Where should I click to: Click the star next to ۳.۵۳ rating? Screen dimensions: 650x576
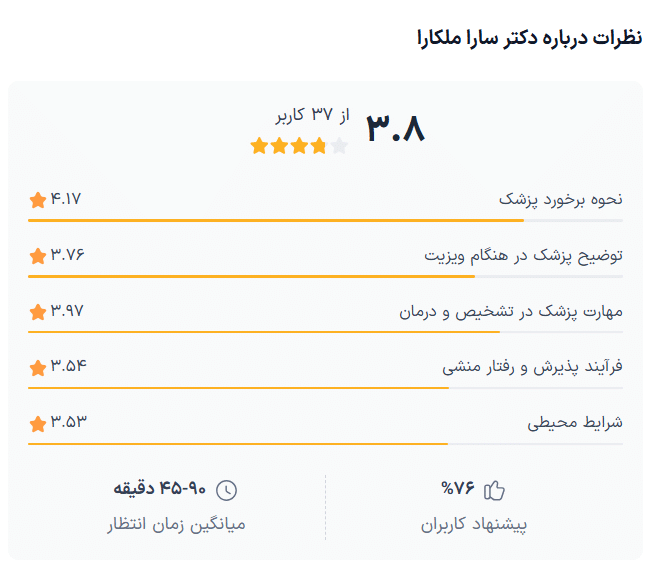(38, 423)
